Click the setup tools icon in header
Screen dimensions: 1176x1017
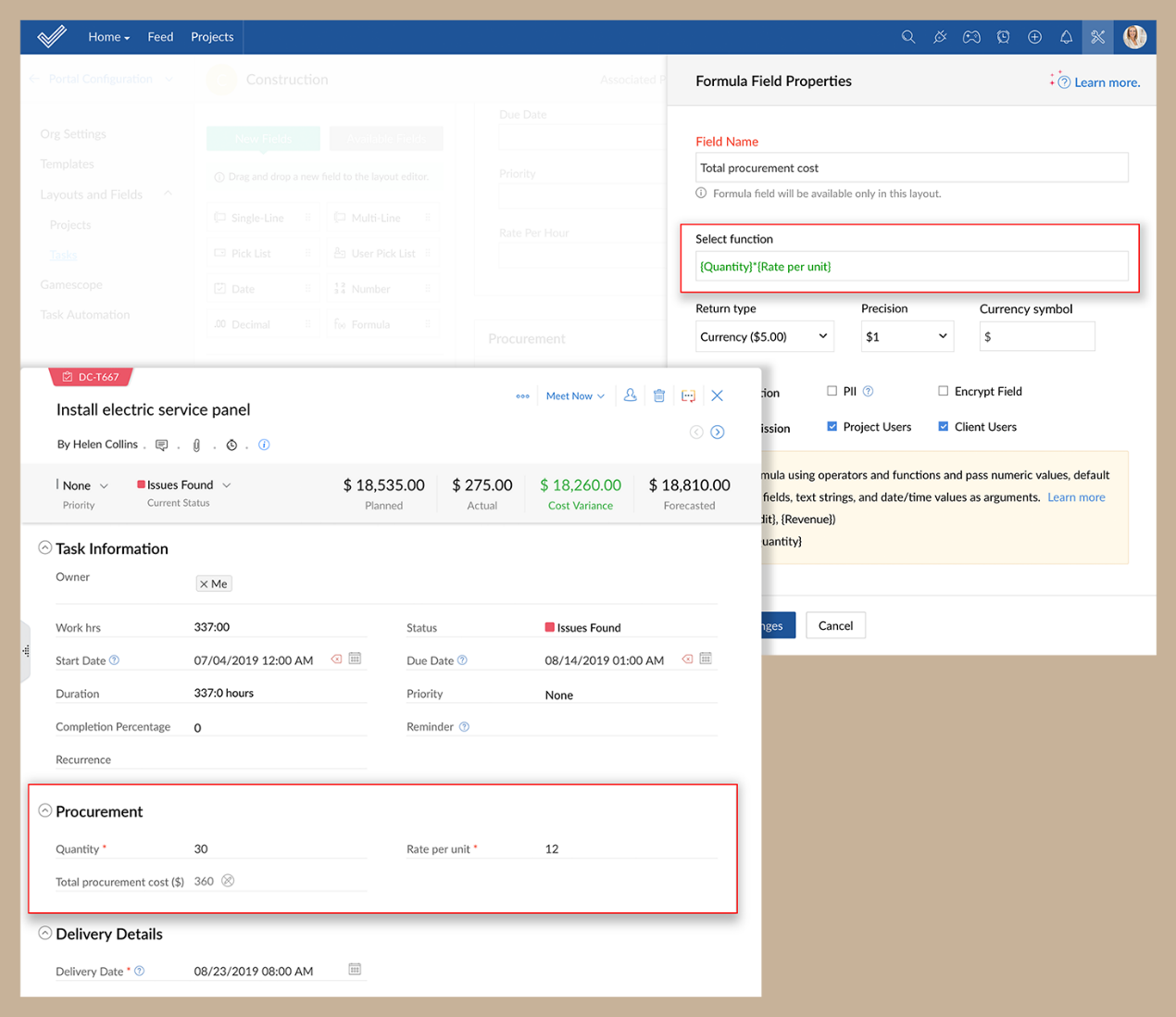coord(1097,37)
